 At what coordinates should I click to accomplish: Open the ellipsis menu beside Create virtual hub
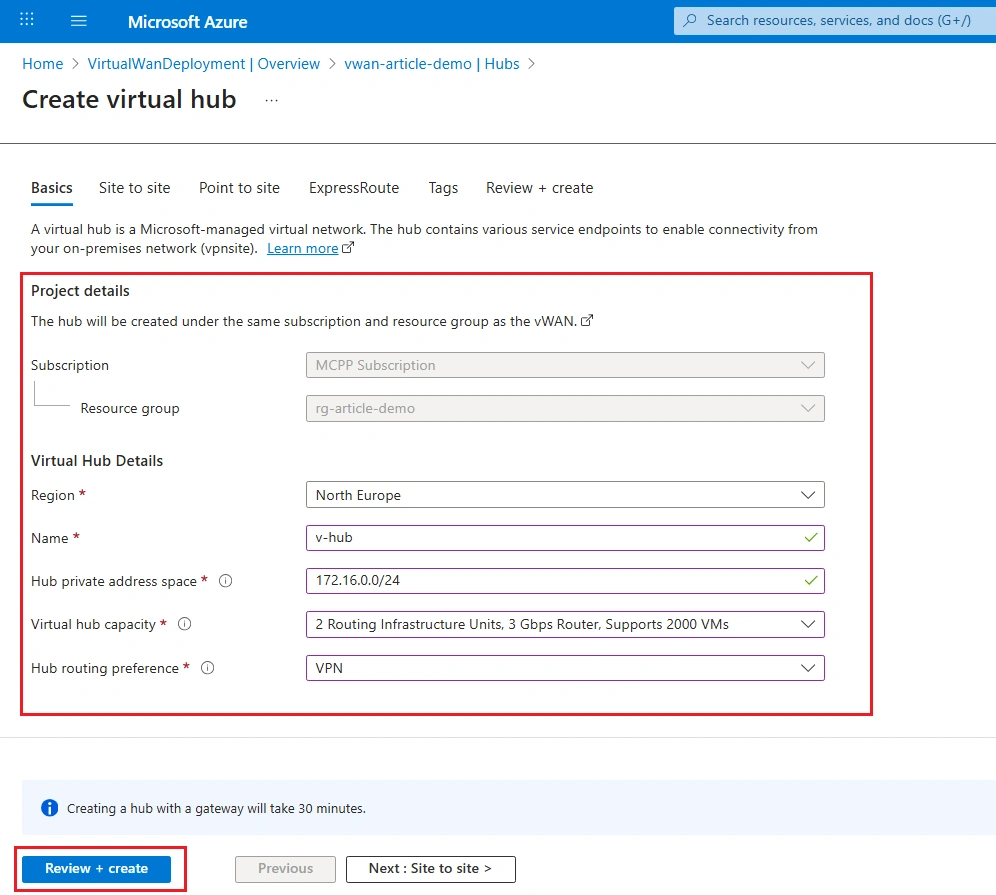tap(271, 100)
